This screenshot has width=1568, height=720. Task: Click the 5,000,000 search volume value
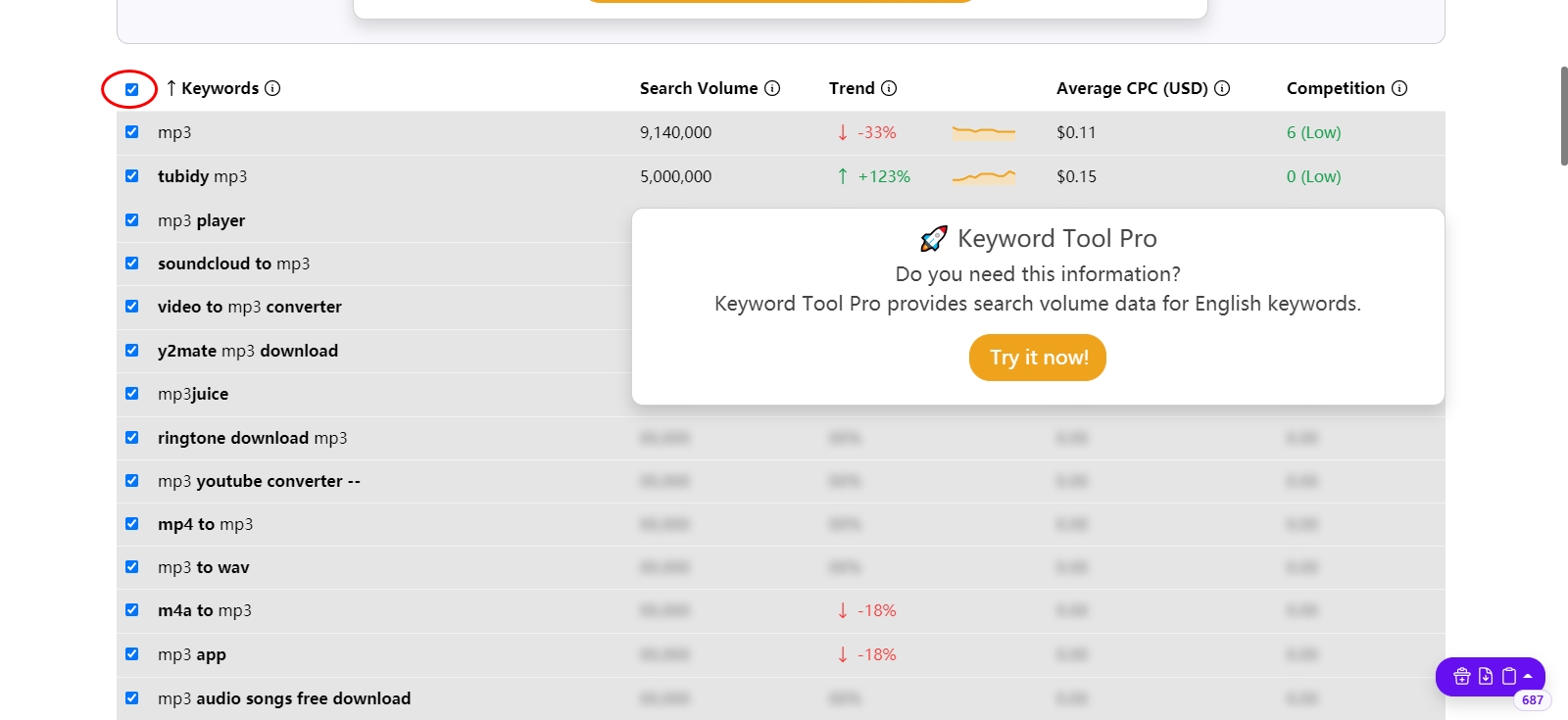coord(676,176)
